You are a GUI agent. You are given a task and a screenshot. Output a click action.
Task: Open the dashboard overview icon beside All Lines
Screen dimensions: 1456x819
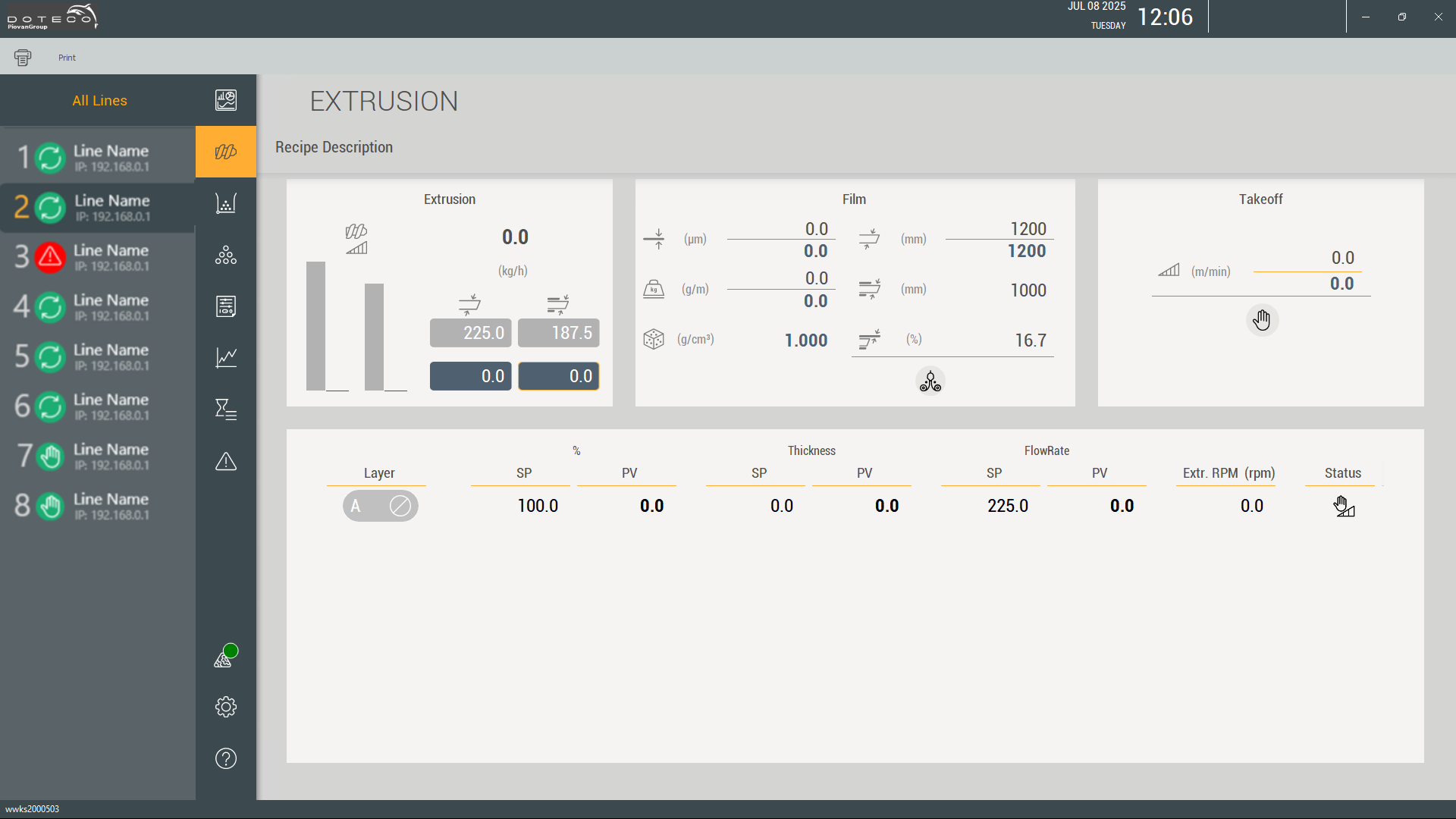[226, 100]
